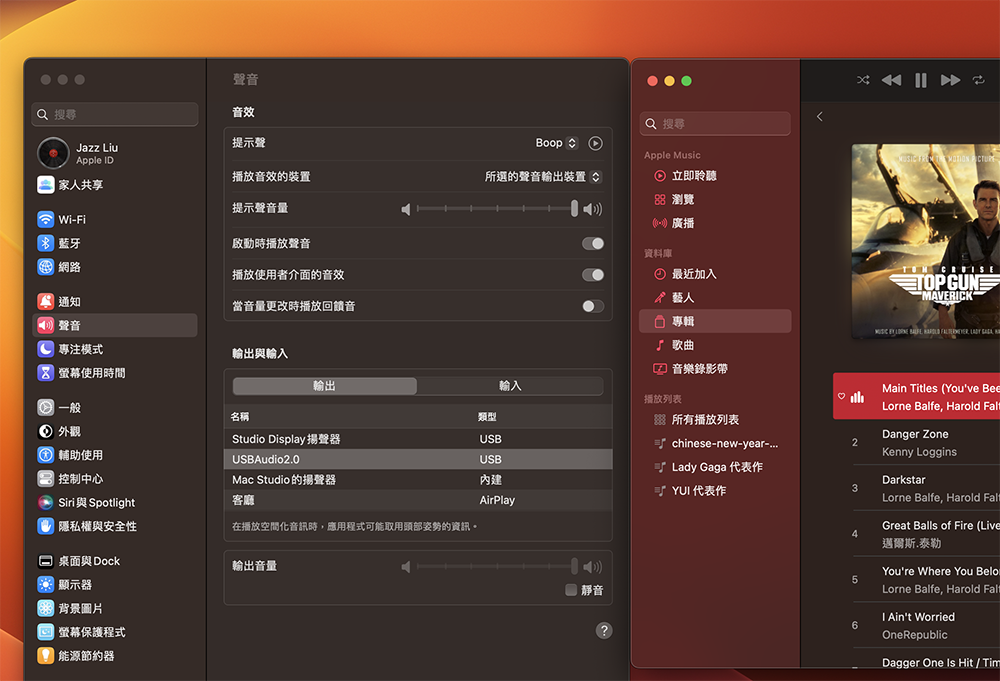Open Radio (廣播) in Music sidebar

pyautogui.click(x=715, y=223)
